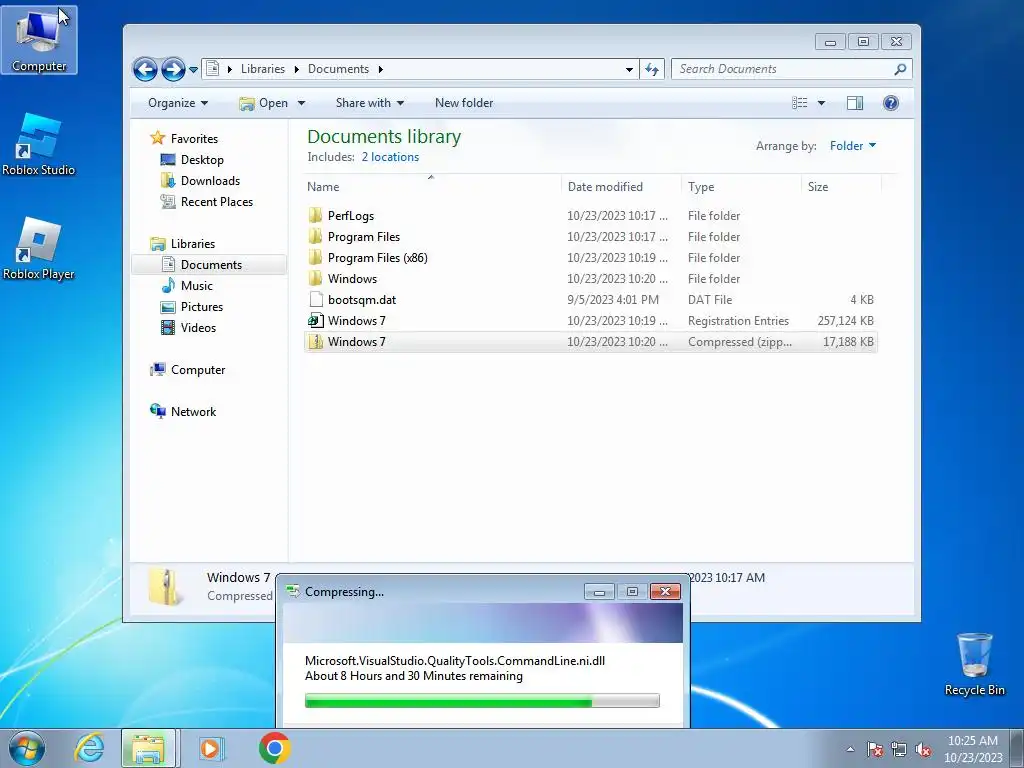Select the PerfLogs folder
Image resolution: width=1024 pixels, height=768 pixels.
click(x=590, y=216)
